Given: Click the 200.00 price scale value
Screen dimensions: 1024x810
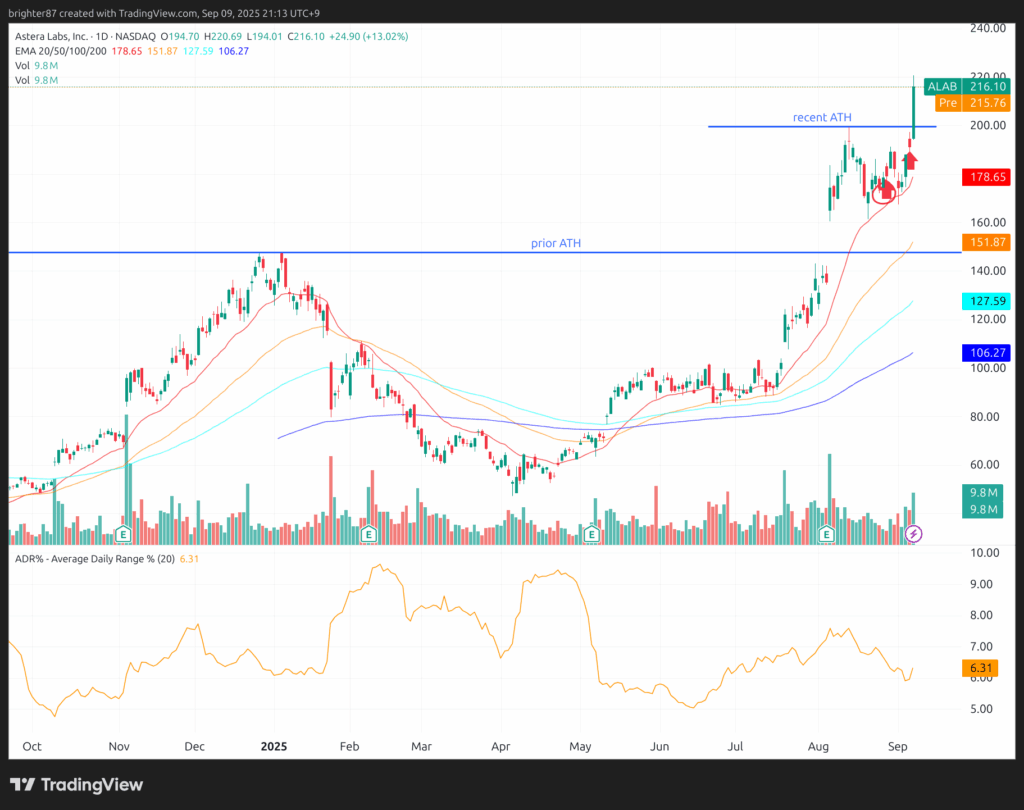Looking at the screenshot, I should click(987, 125).
